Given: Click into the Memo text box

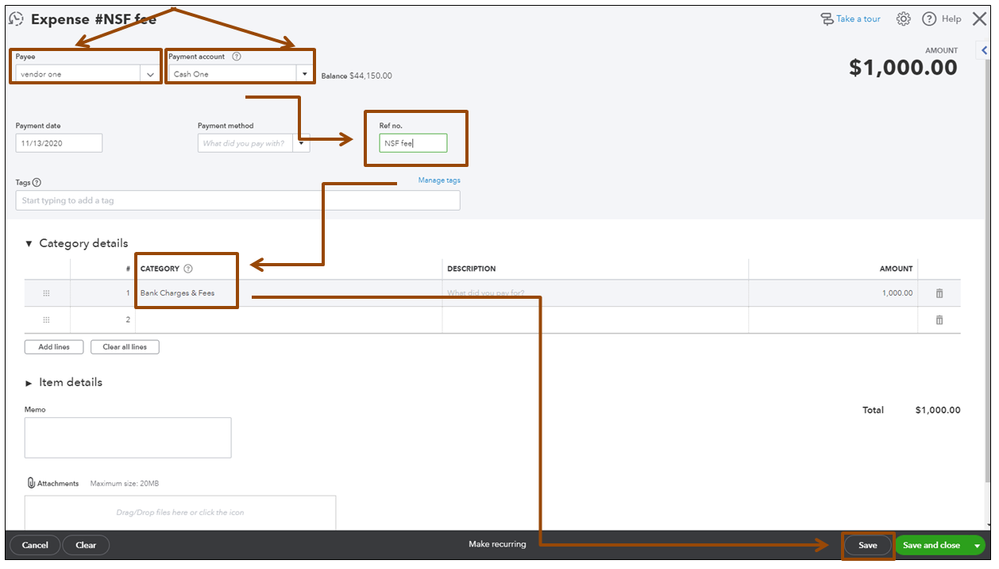Looking at the screenshot, I should (128, 438).
